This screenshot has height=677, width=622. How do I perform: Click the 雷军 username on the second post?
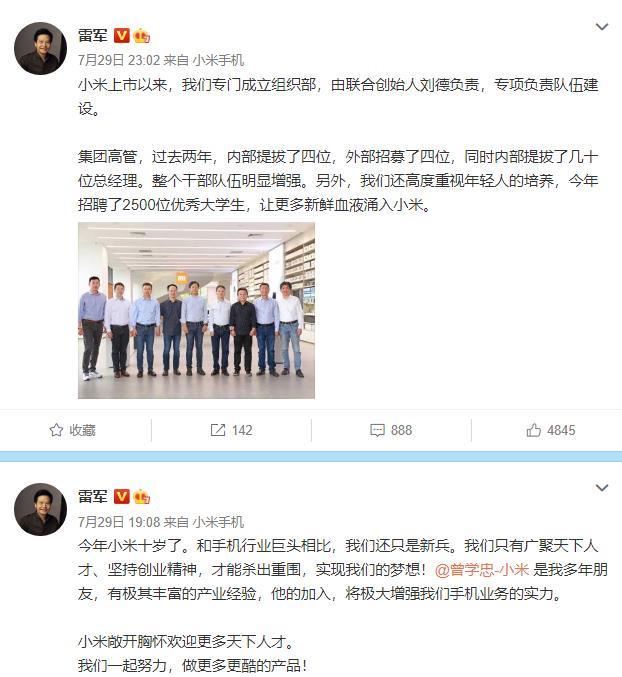point(93,497)
